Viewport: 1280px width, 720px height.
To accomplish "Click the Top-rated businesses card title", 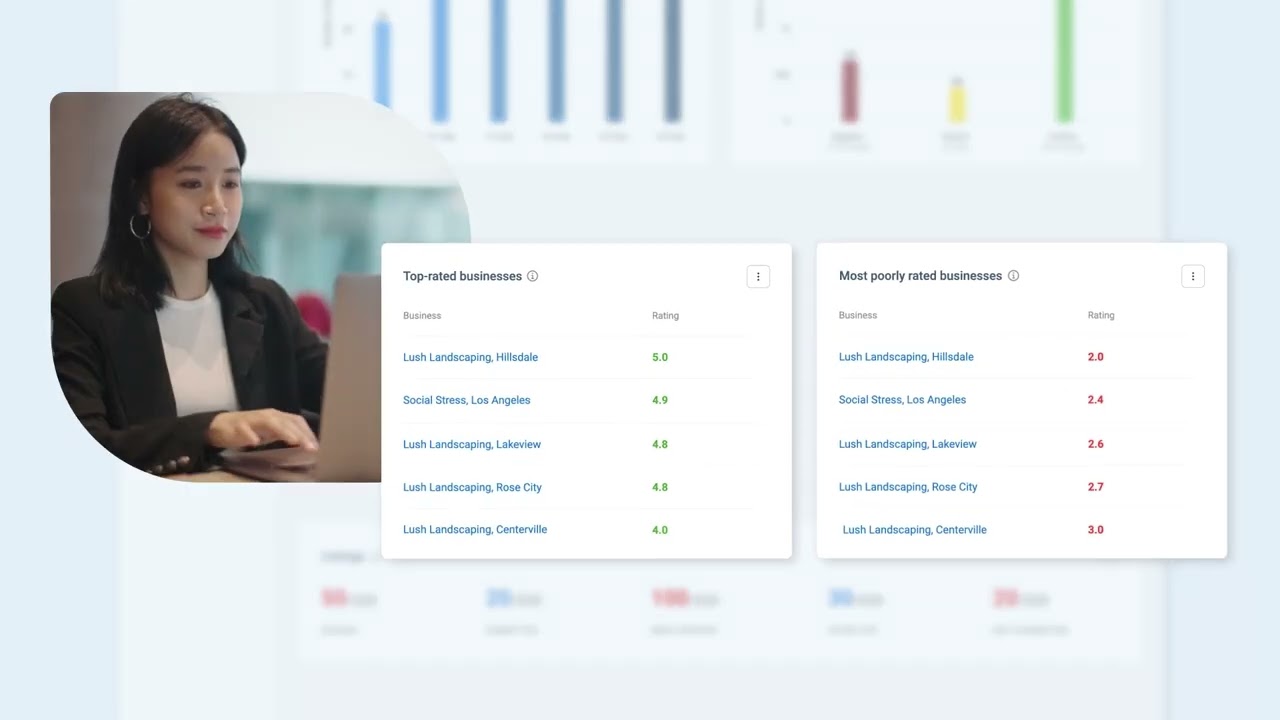I will coord(462,276).
